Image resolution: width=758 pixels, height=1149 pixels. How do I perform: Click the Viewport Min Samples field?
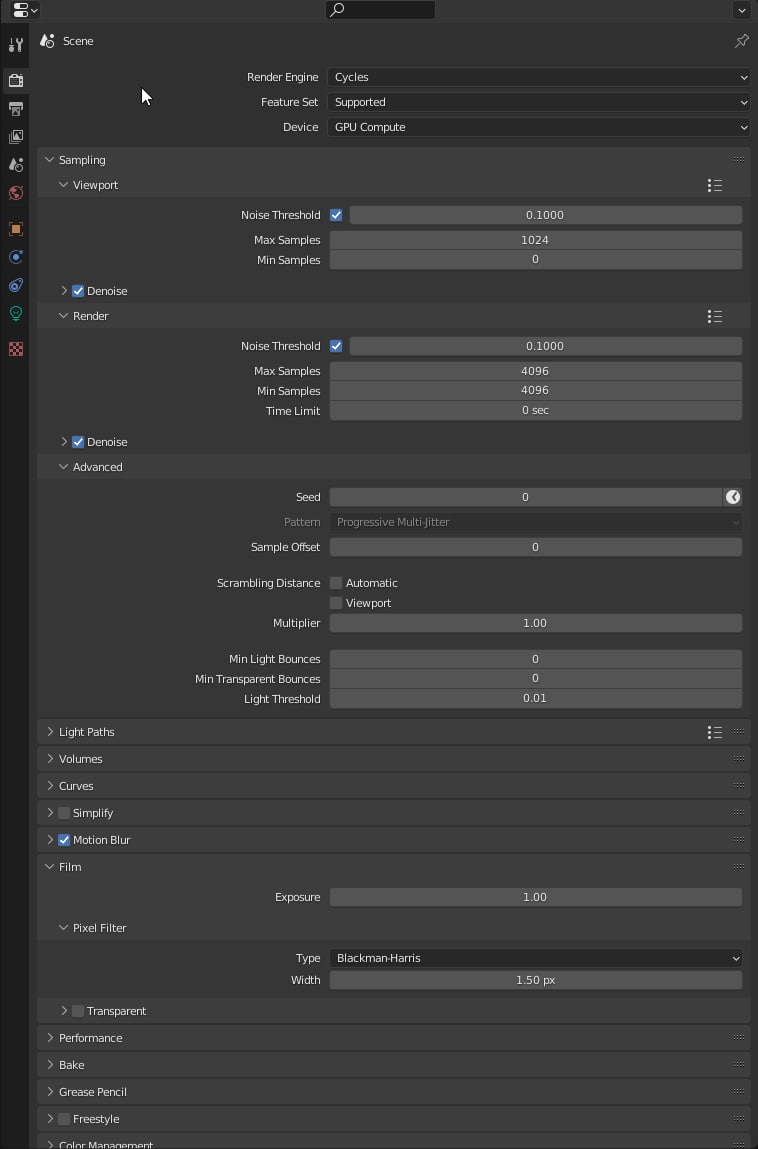pyautogui.click(x=535, y=259)
